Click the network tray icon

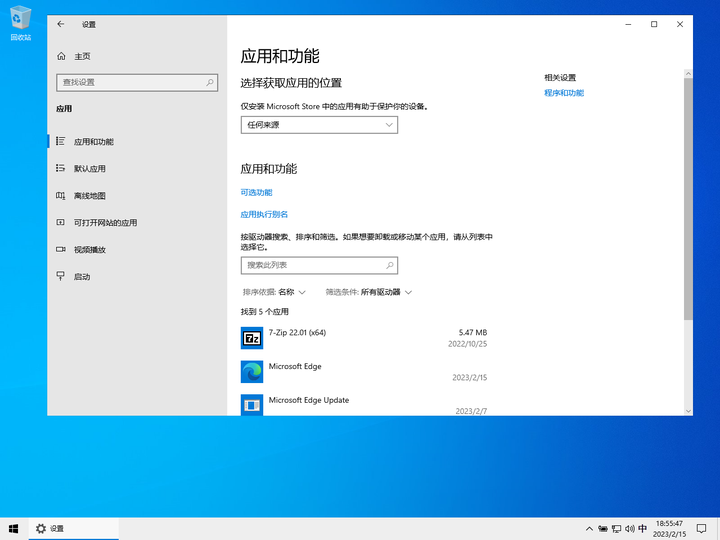pyautogui.click(x=617, y=529)
